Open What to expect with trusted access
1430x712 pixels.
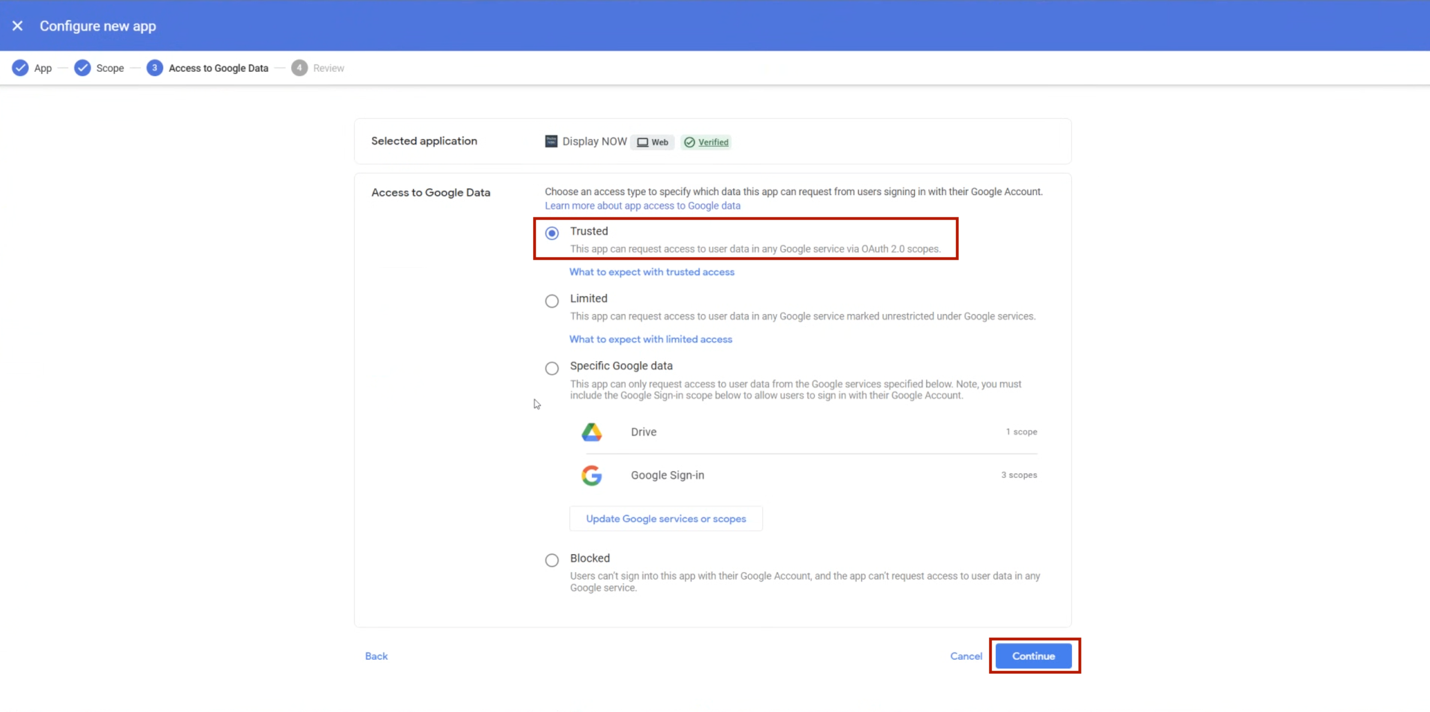pyautogui.click(x=652, y=272)
